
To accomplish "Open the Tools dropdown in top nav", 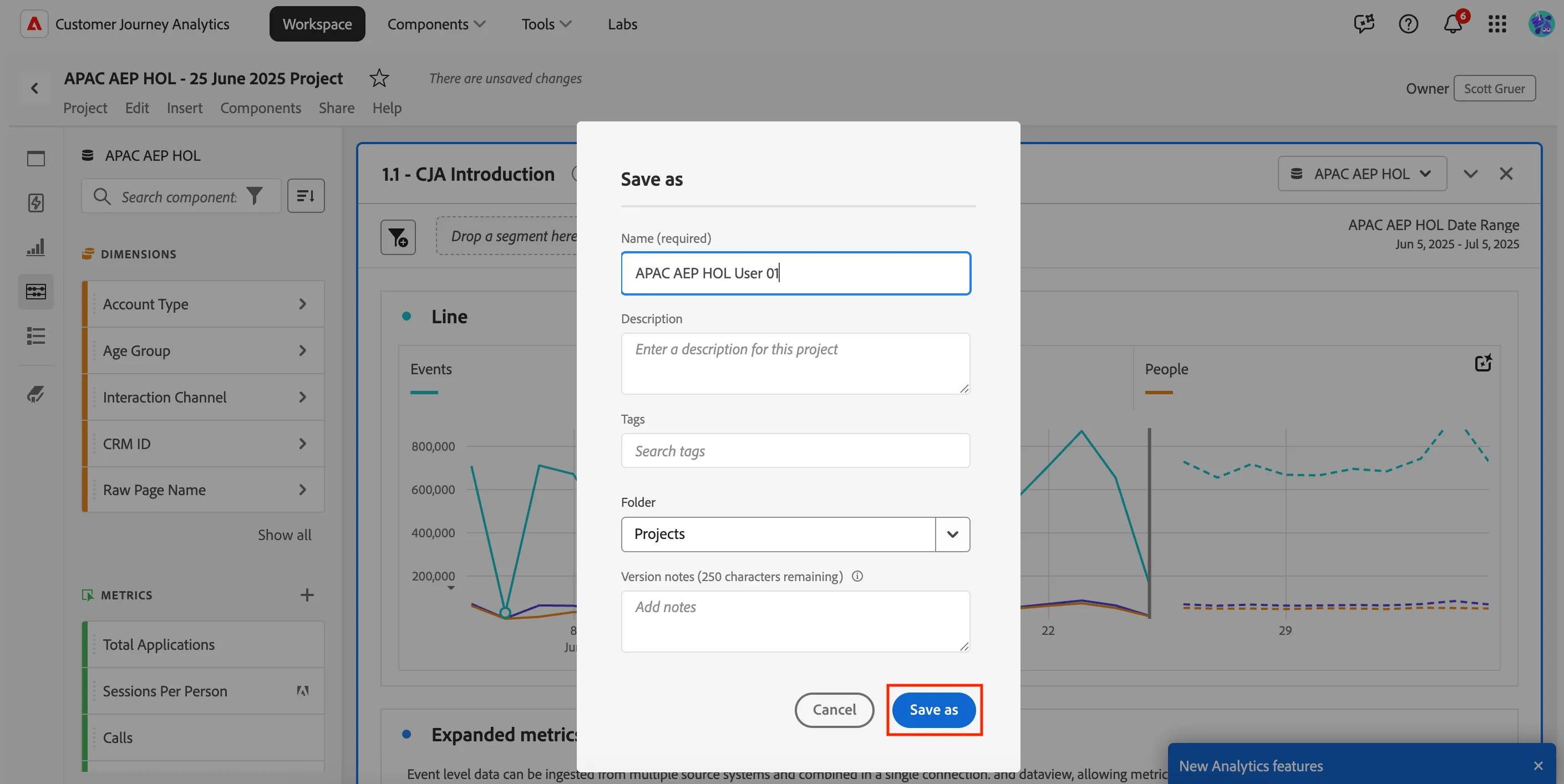I will 546,24.
